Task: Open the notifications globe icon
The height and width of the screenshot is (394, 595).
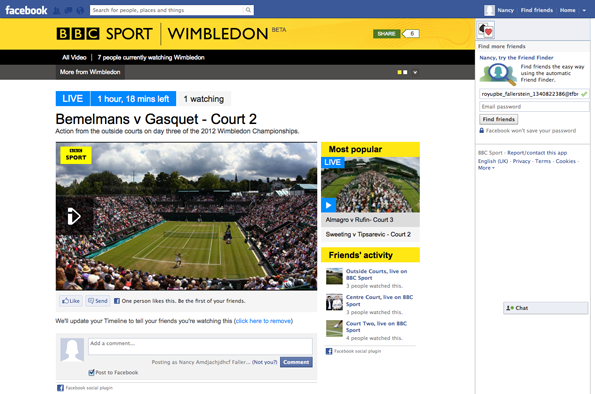Action: click(80, 11)
